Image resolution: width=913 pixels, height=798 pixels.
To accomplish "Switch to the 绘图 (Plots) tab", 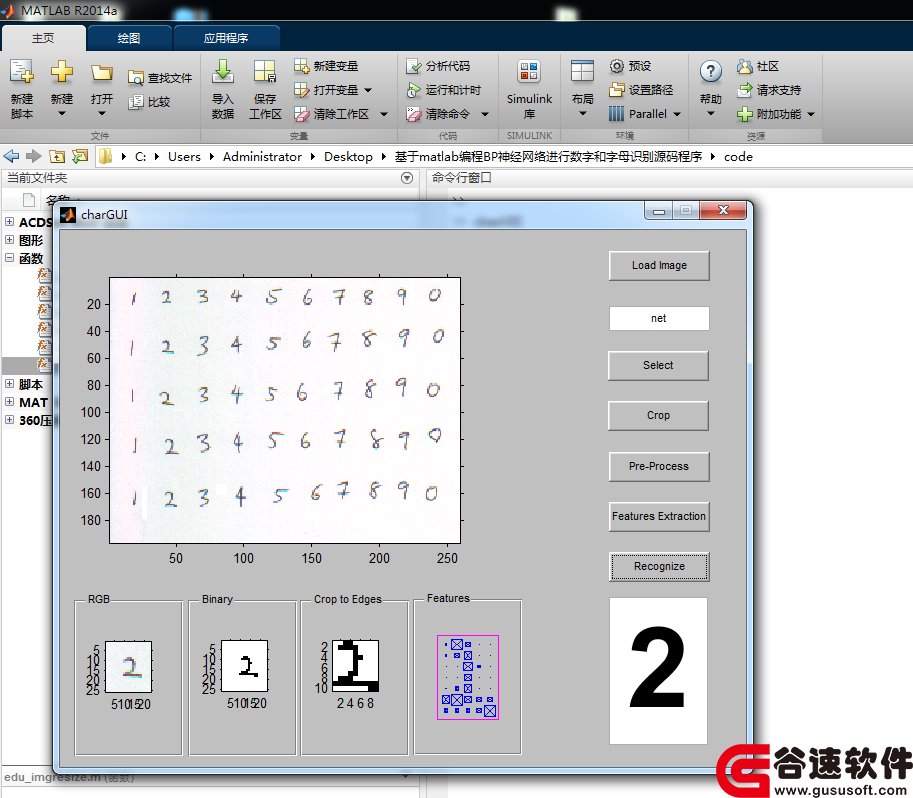I will 129,38.
